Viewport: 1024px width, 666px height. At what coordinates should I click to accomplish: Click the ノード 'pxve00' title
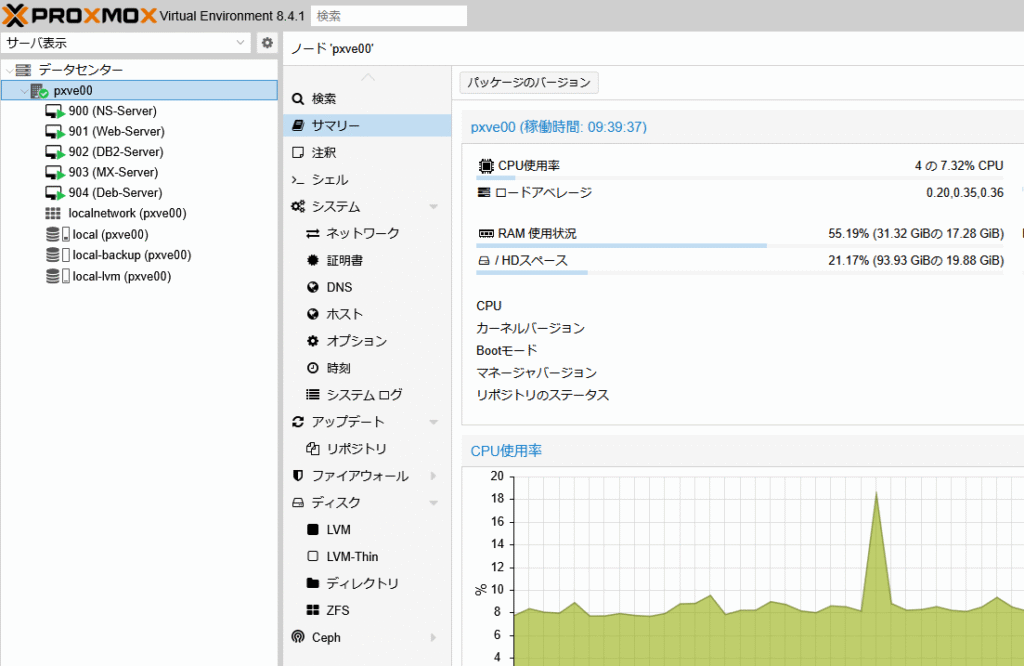click(x=332, y=49)
